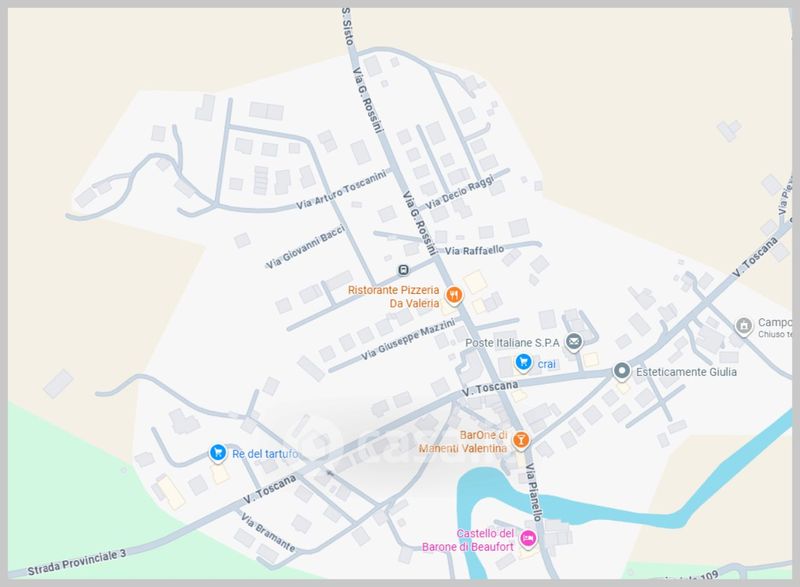Screen dimensions: 800x587
Task: Click the Castello del Barone di Beaufort label
Action: pyautogui.click(x=468, y=540)
